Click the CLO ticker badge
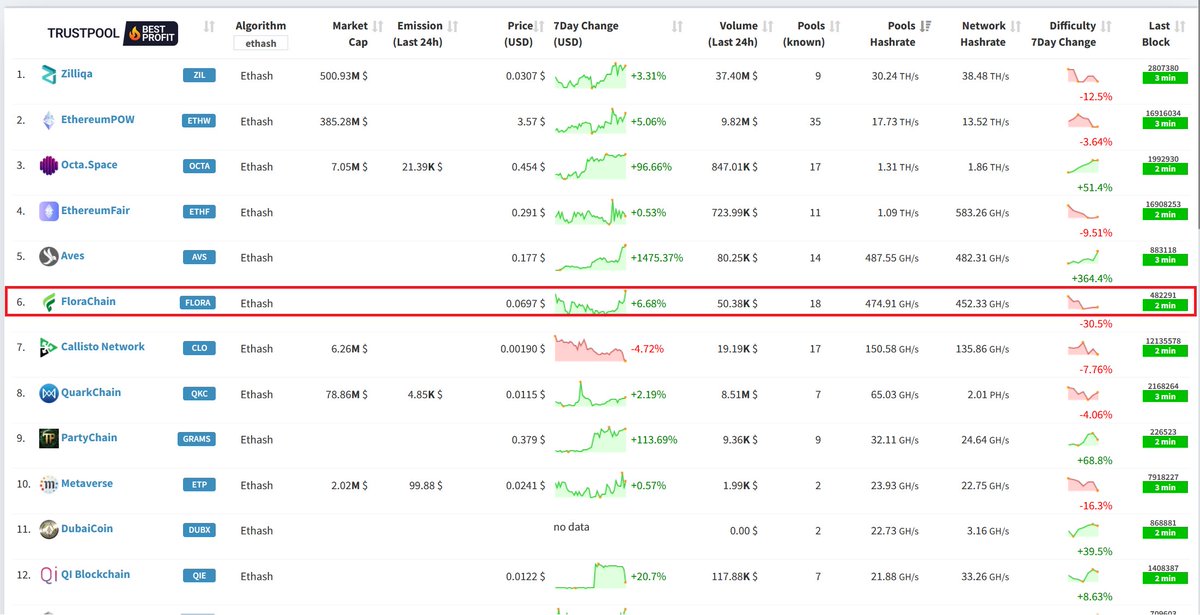The width and height of the screenshot is (1200, 615). click(x=199, y=348)
